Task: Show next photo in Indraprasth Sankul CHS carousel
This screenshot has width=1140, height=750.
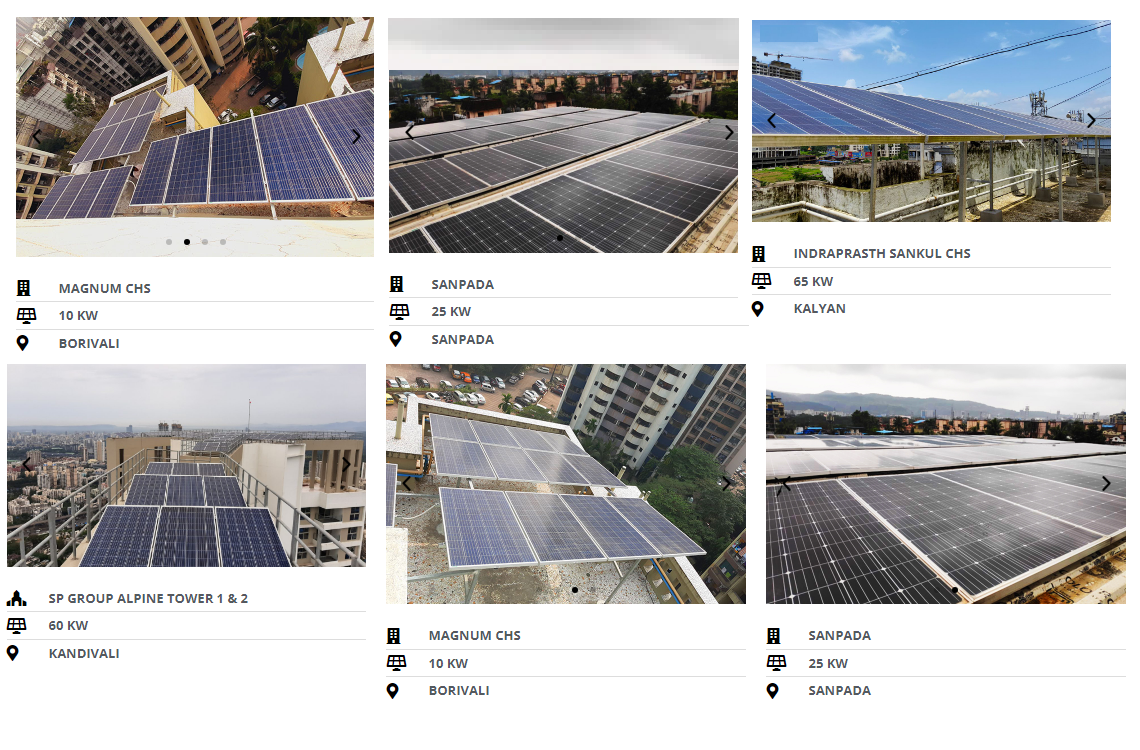Action: coord(1091,121)
